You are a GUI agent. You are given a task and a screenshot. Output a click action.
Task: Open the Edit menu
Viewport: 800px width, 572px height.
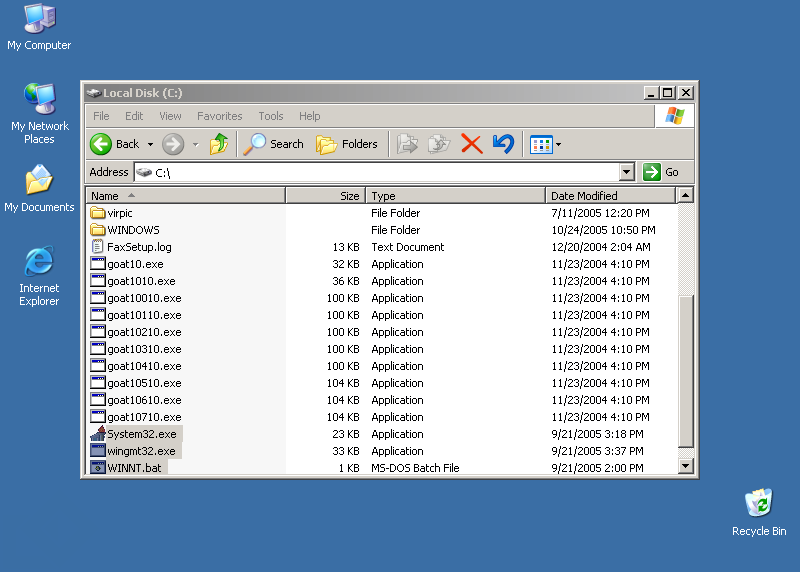point(134,116)
